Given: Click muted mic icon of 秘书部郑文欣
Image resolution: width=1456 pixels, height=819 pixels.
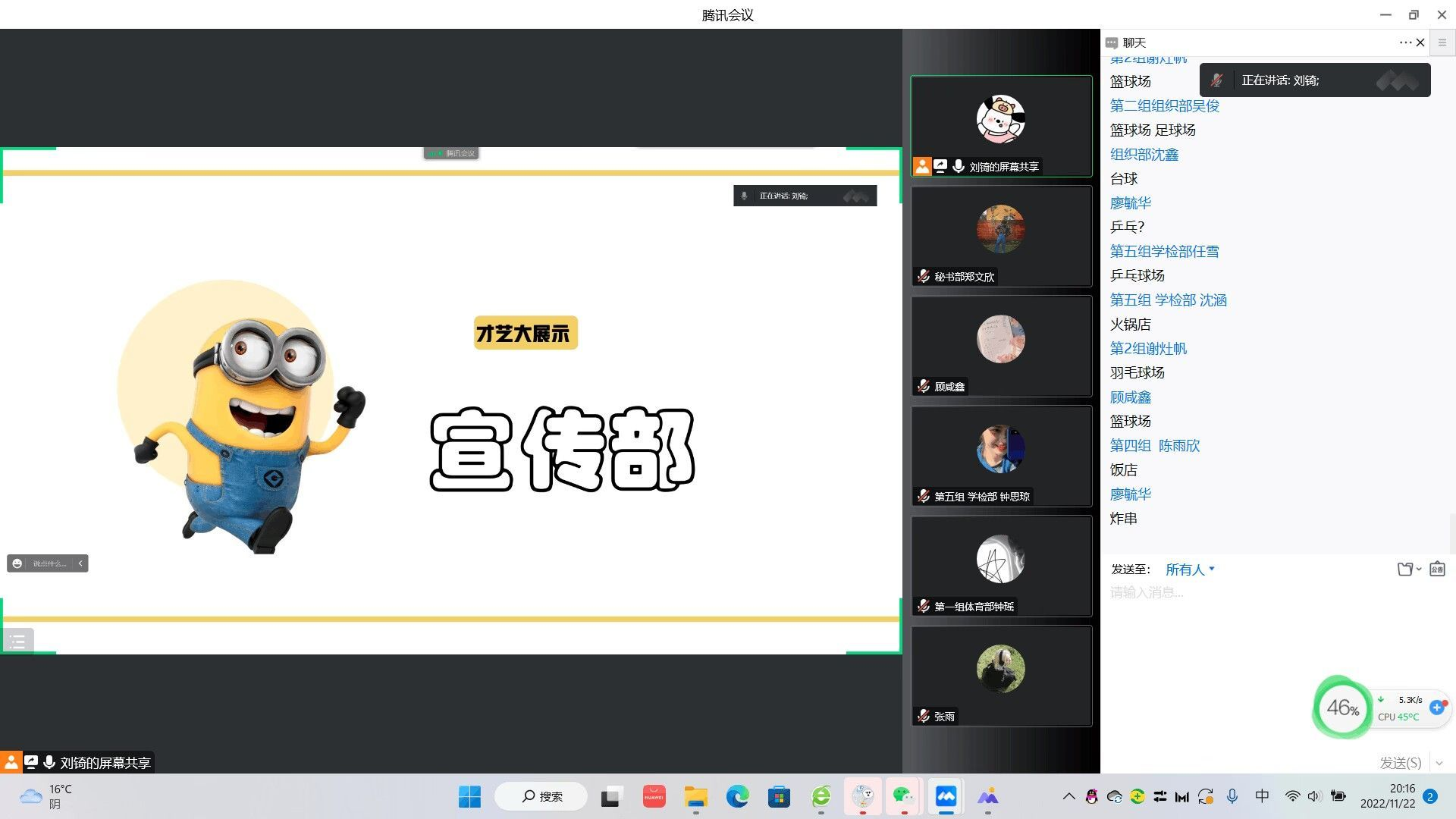Looking at the screenshot, I should tap(923, 277).
